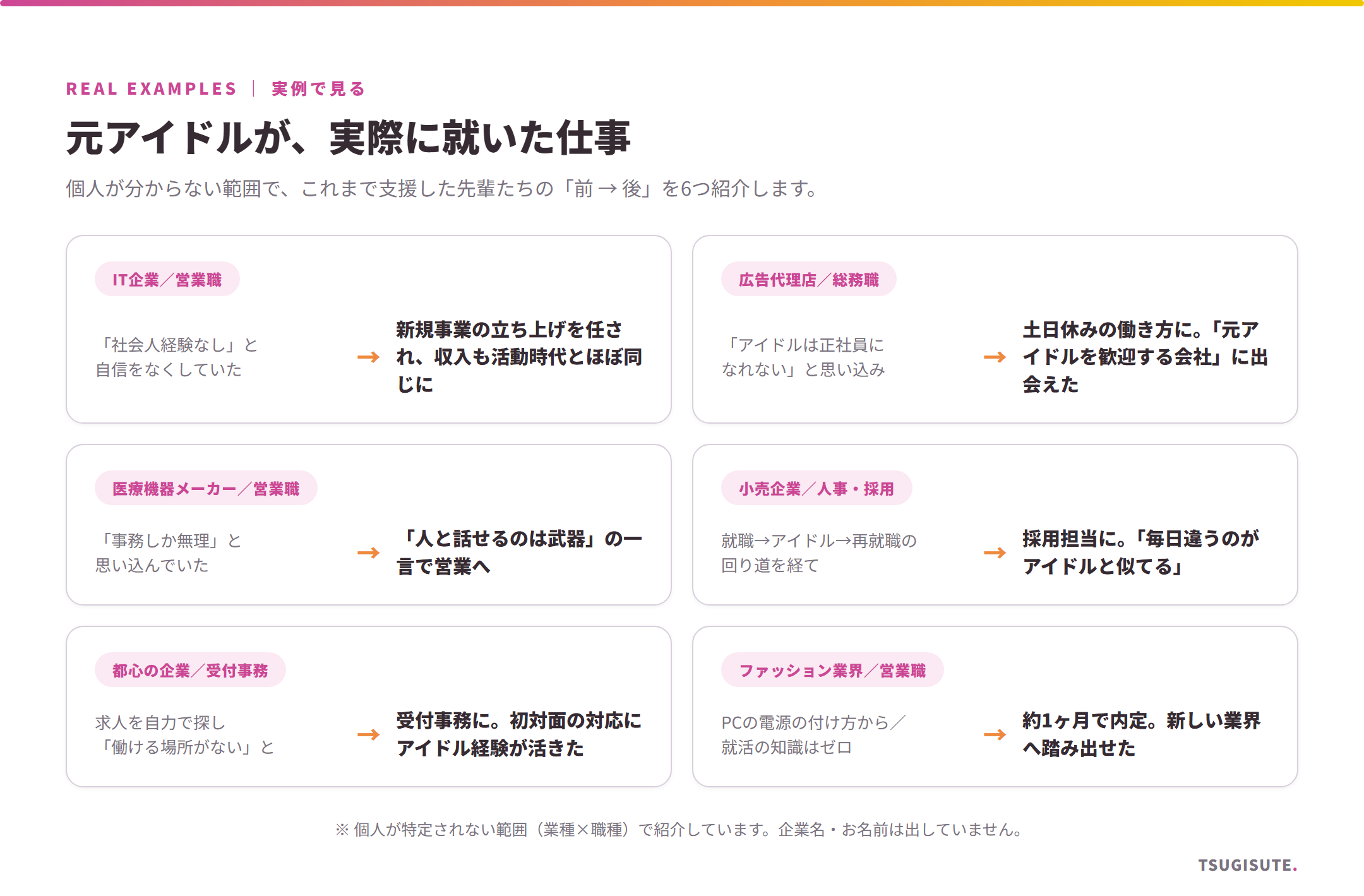Select the '小売企業／人事・採用' tag
This screenshot has height=896, width=1364.
[x=817, y=488]
